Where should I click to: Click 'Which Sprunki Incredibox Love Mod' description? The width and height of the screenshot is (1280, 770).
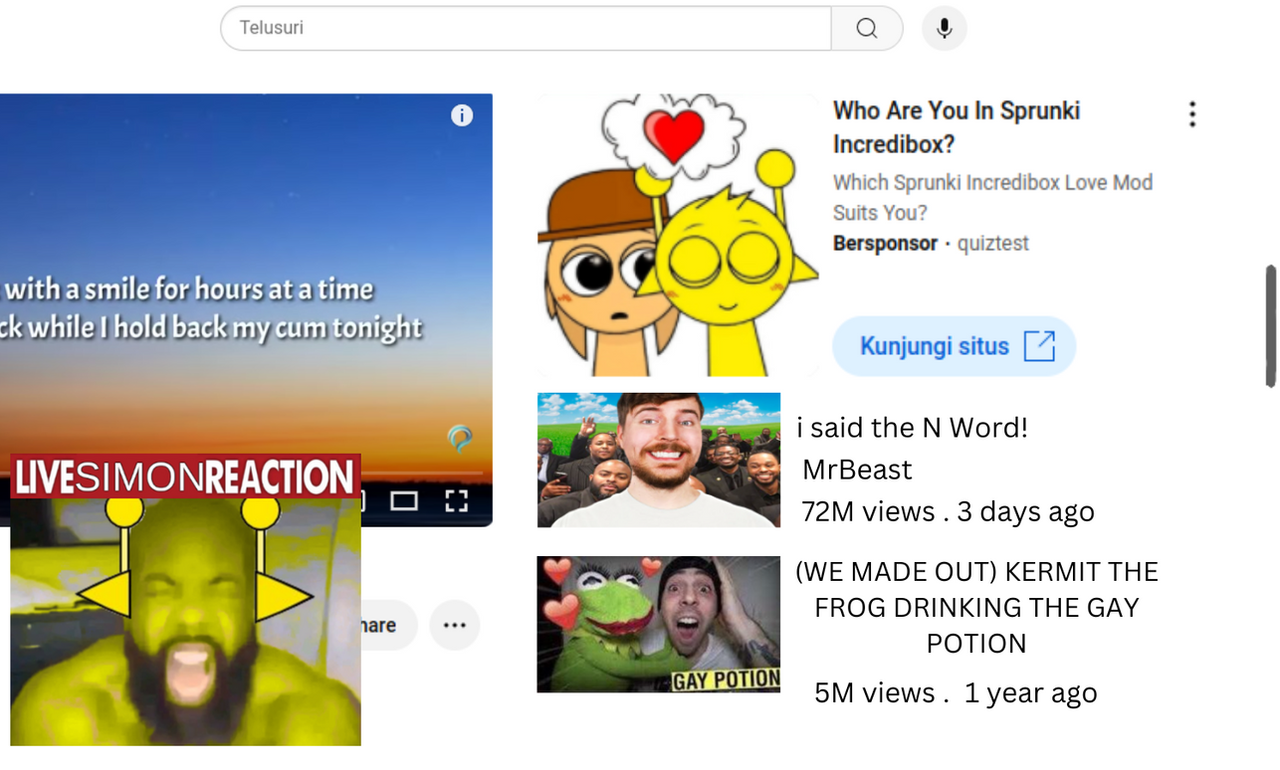(993, 197)
